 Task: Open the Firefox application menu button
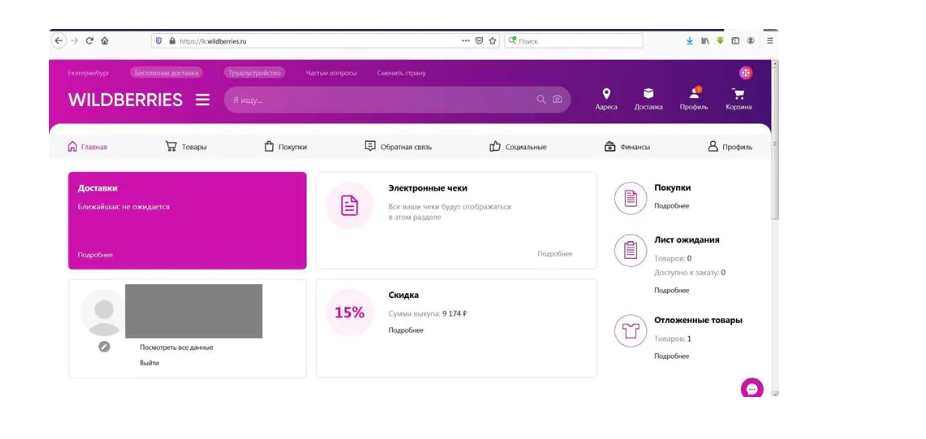(769, 41)
